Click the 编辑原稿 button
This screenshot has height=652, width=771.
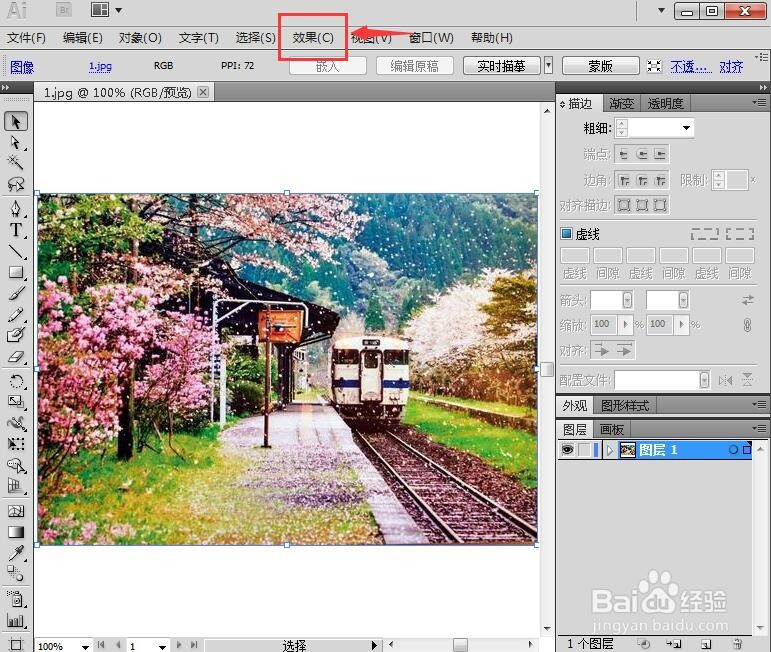pos(414,66)
